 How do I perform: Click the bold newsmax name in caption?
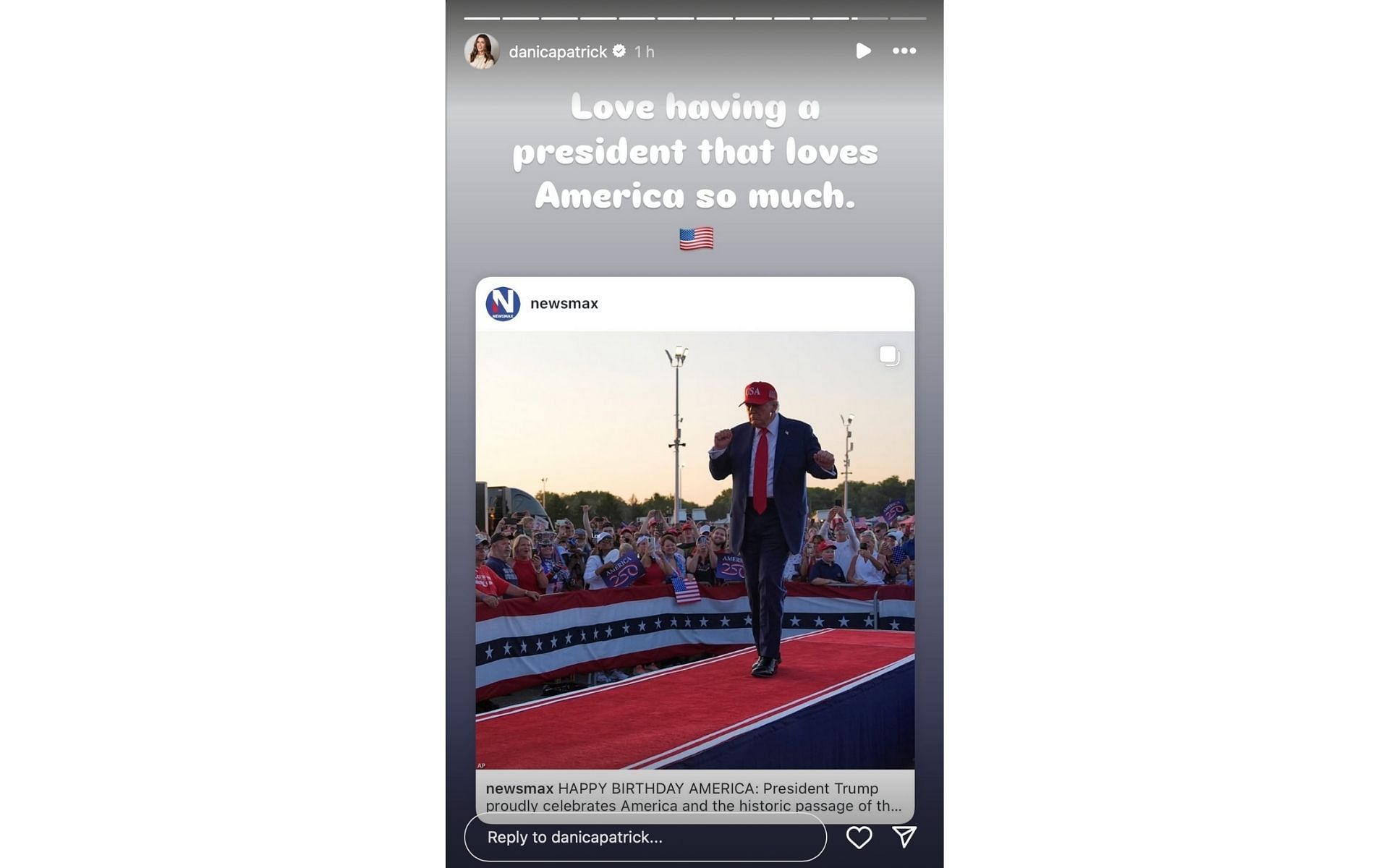[519, 788]
